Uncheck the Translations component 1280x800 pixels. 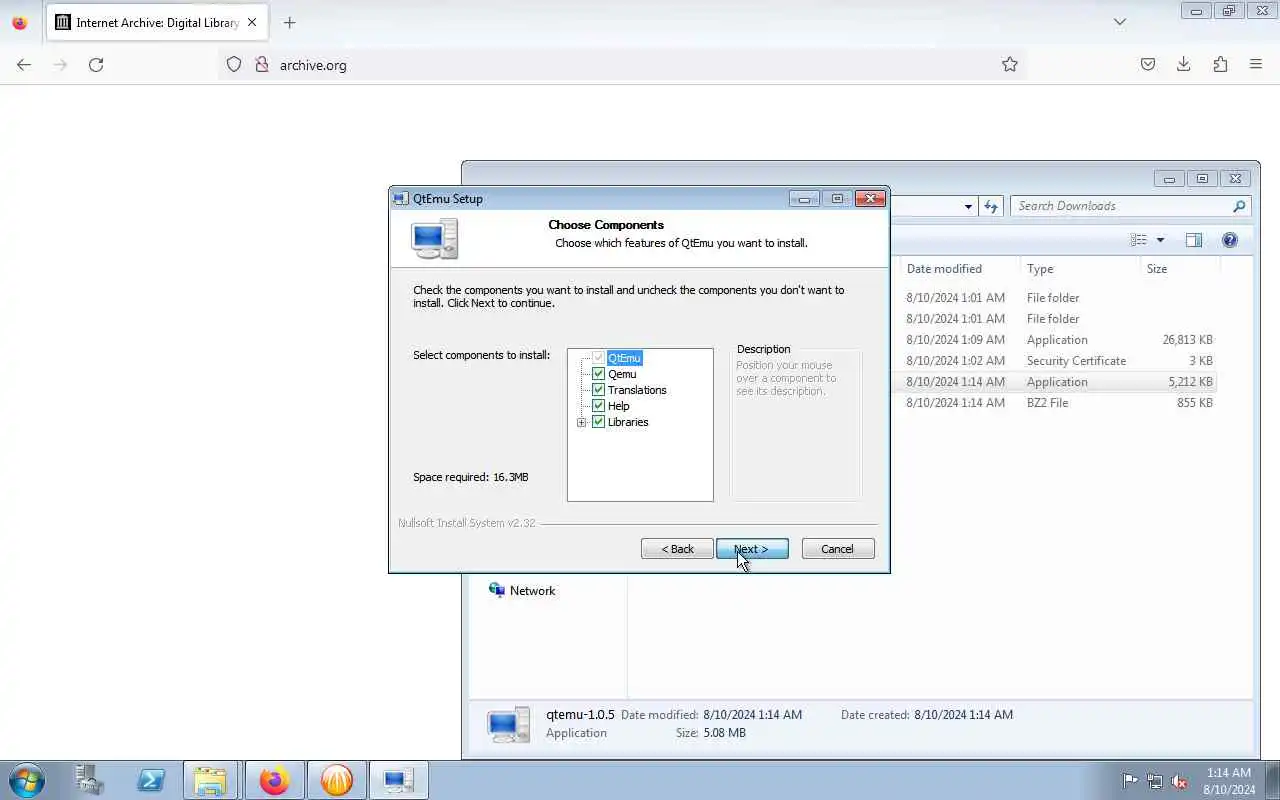[x=599, y=390]
